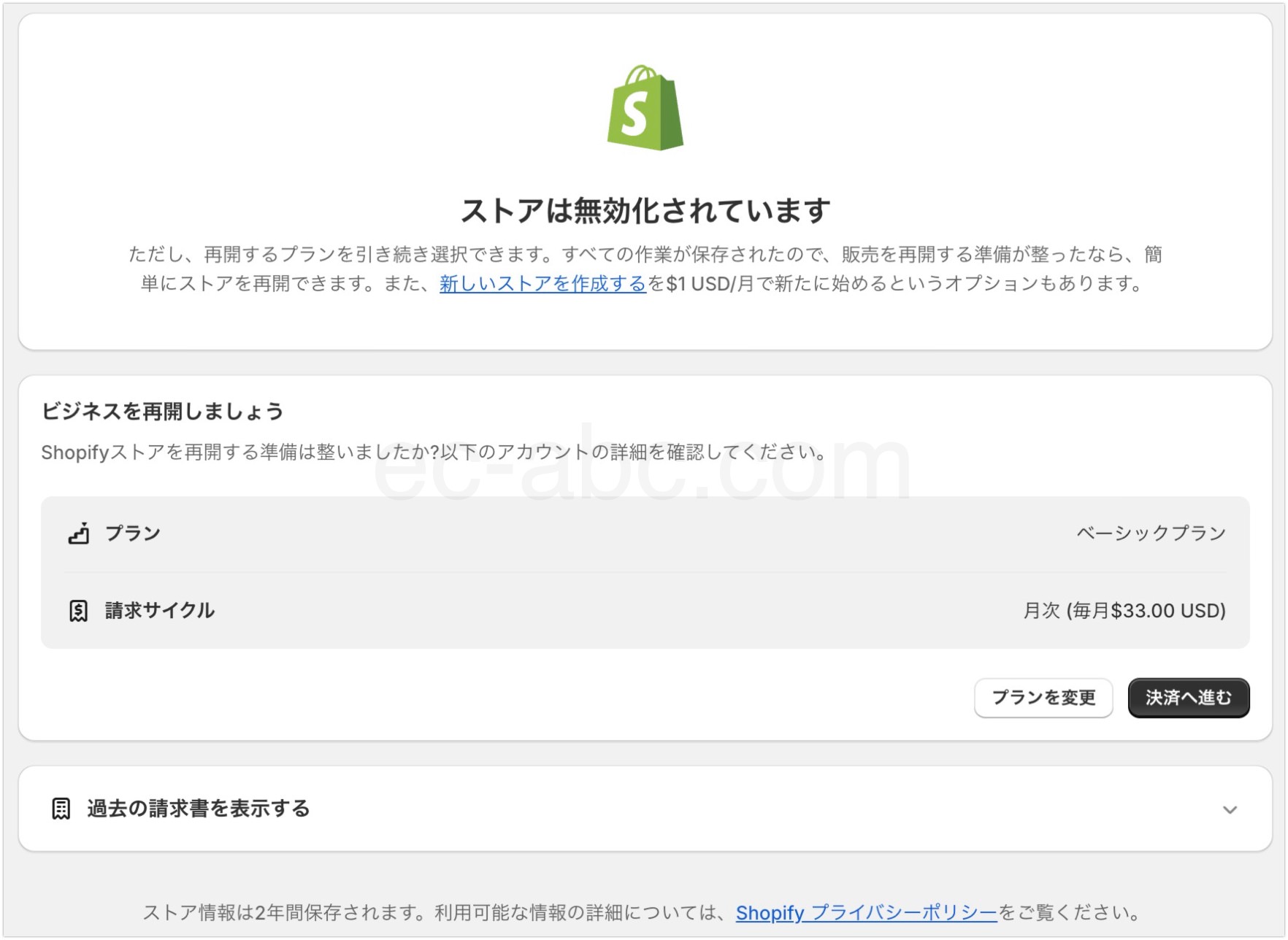Open the 新しいストアを作成する link
The width and height of the screenshot is (1288, 940).
tap(543, 284)
